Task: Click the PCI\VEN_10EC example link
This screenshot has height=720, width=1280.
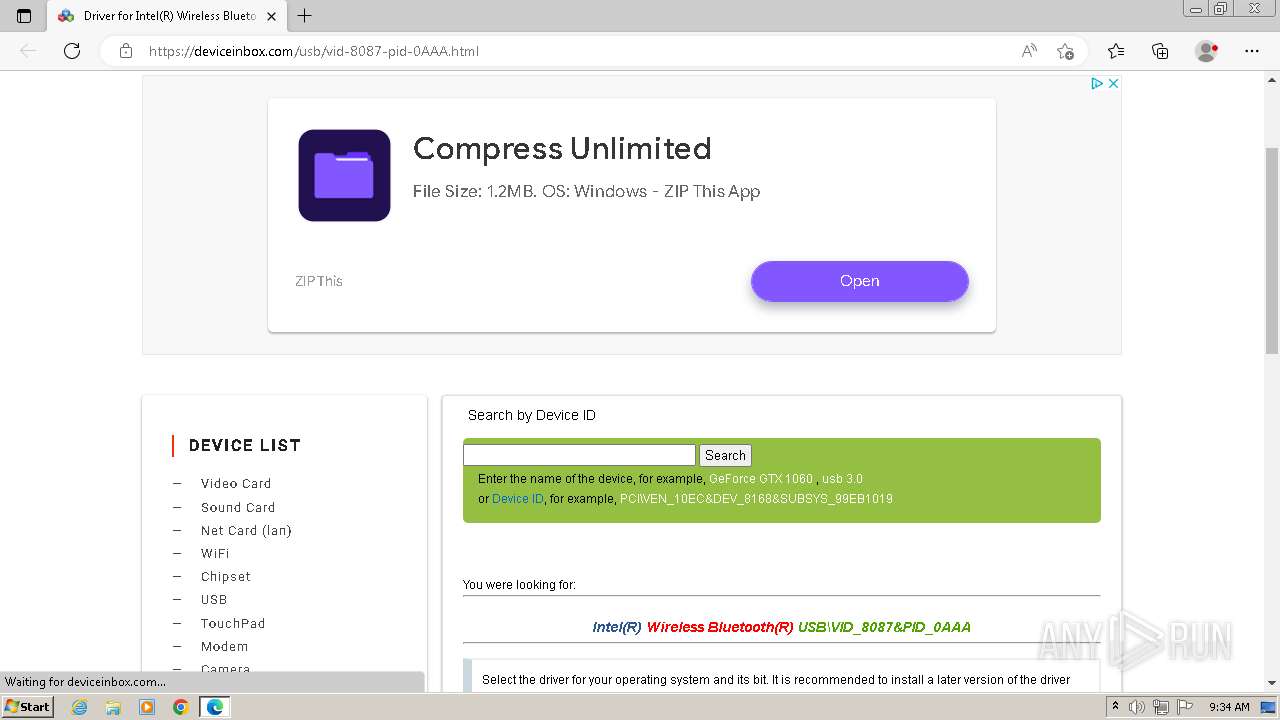Action: click(756, 499)
